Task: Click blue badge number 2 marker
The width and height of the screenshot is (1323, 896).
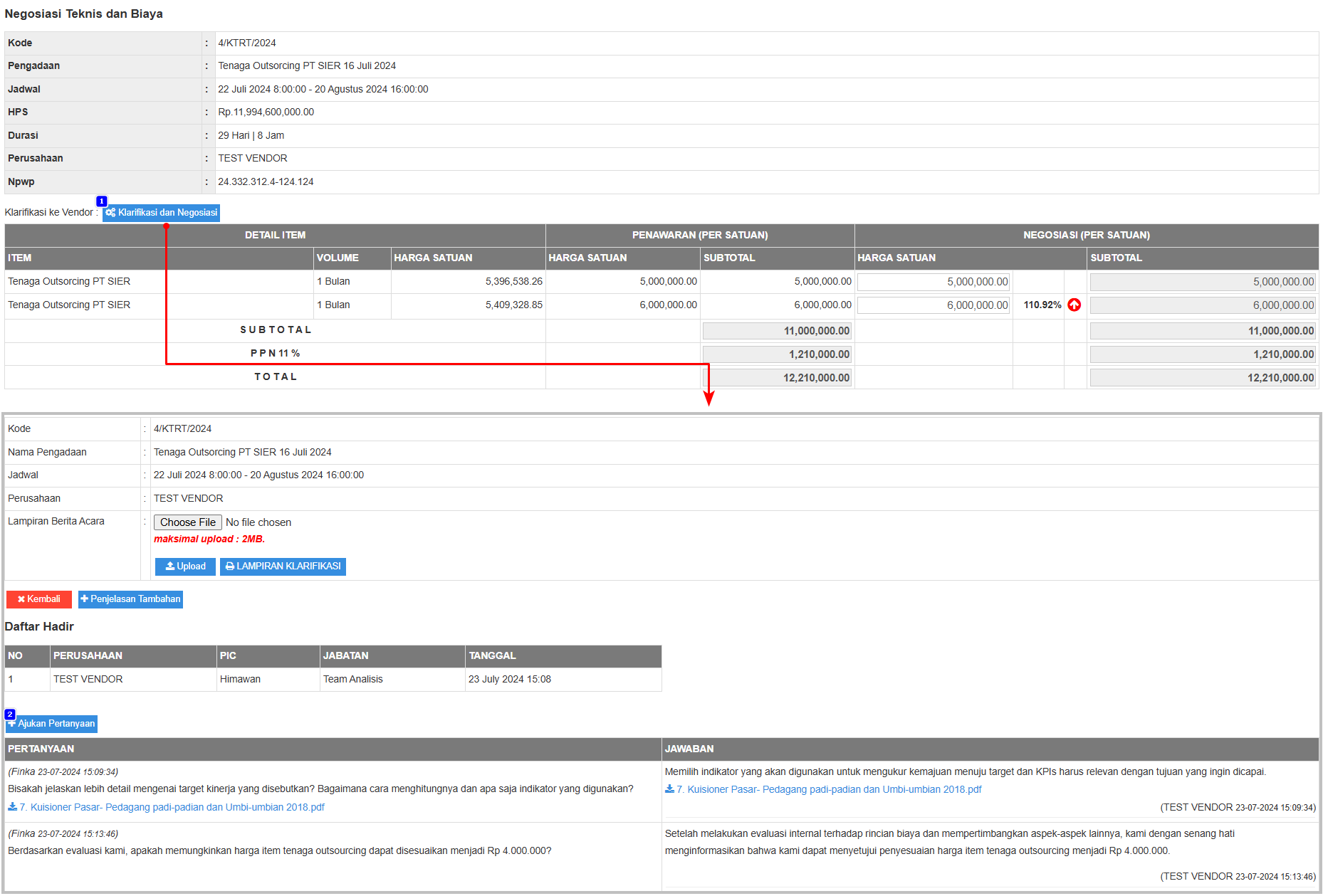Action: [x=10, y=714]
